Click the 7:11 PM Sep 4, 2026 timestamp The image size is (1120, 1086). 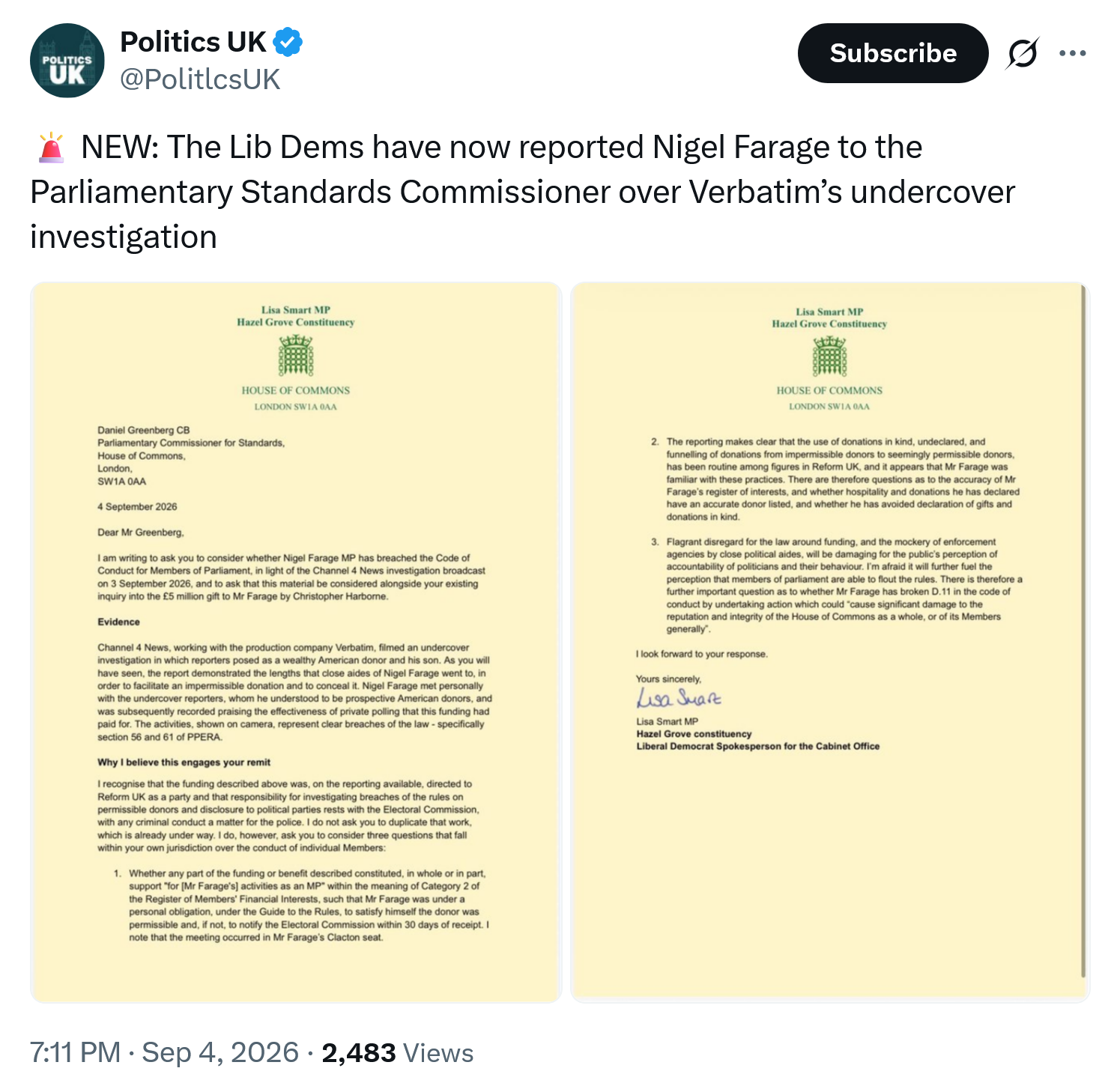(164, 1052)
